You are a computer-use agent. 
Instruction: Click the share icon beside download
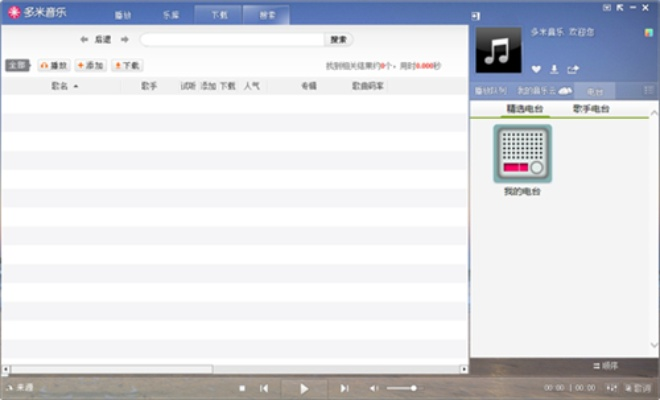pyautogui.click(x=573, y=69)
